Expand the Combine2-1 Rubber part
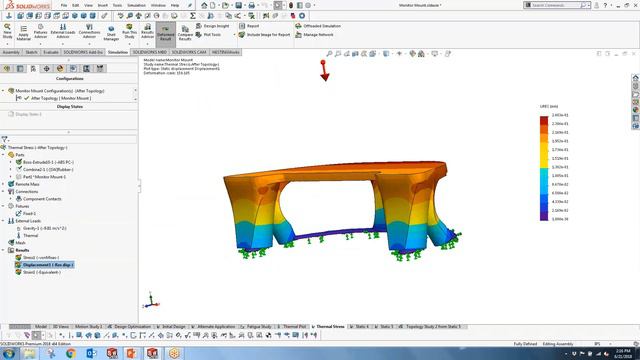640x360 pixels. point(11,169)
